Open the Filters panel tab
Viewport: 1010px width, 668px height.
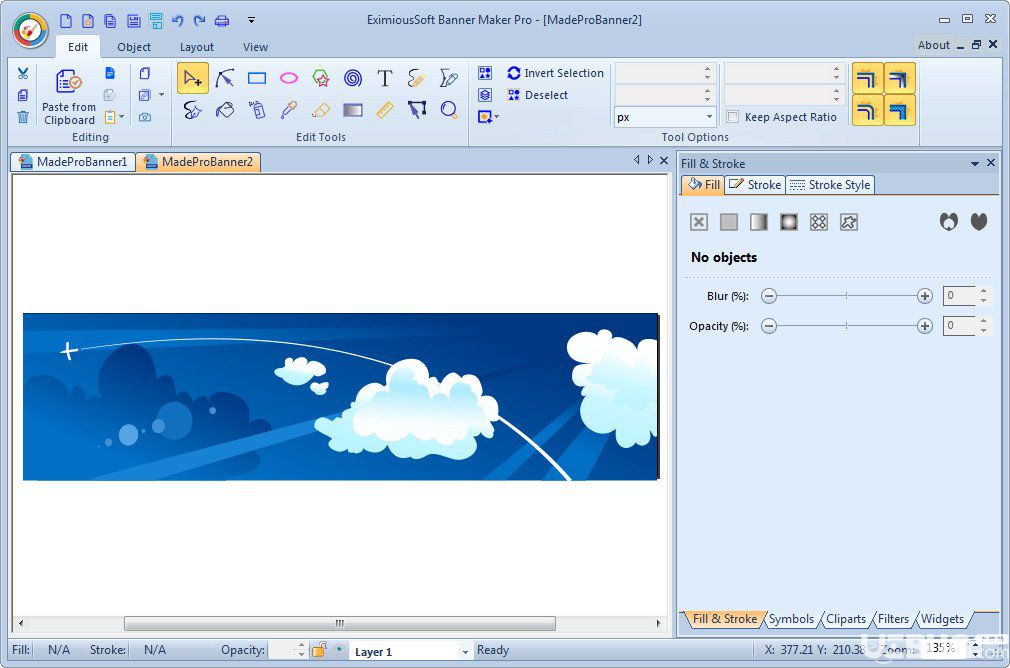point(893,619)
